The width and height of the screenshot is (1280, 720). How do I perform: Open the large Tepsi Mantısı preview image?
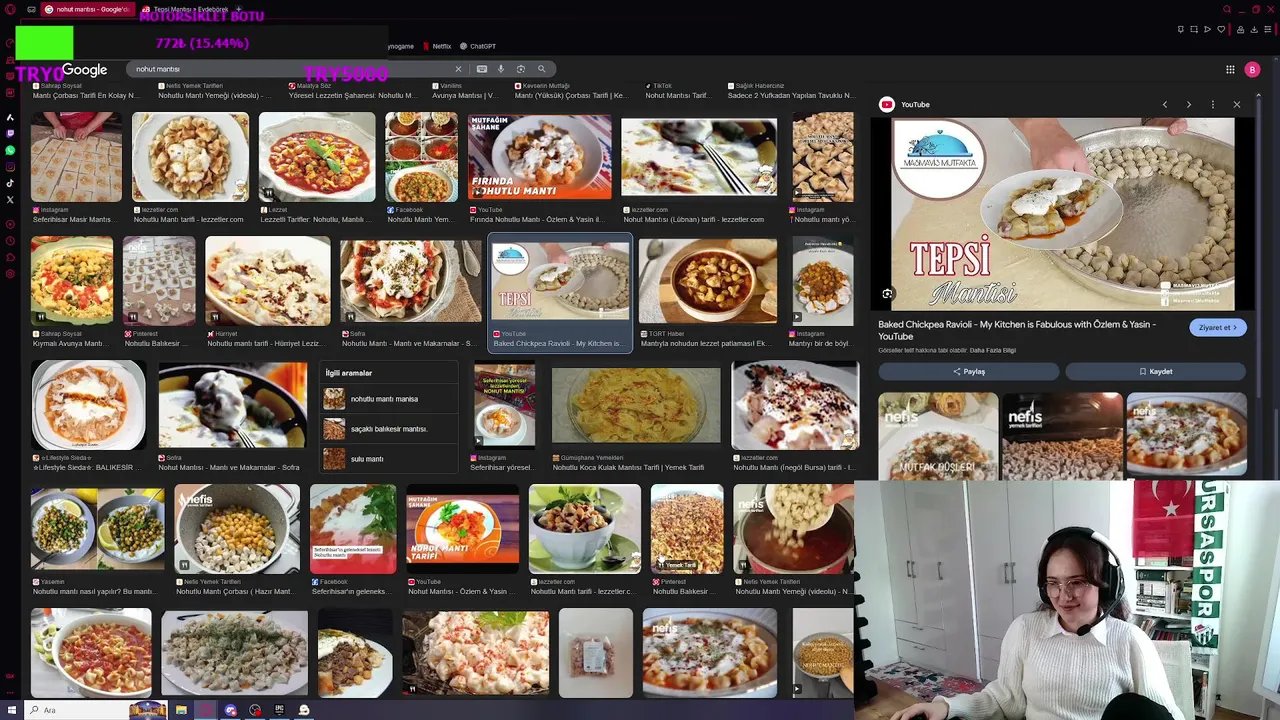click(1062, 214)
